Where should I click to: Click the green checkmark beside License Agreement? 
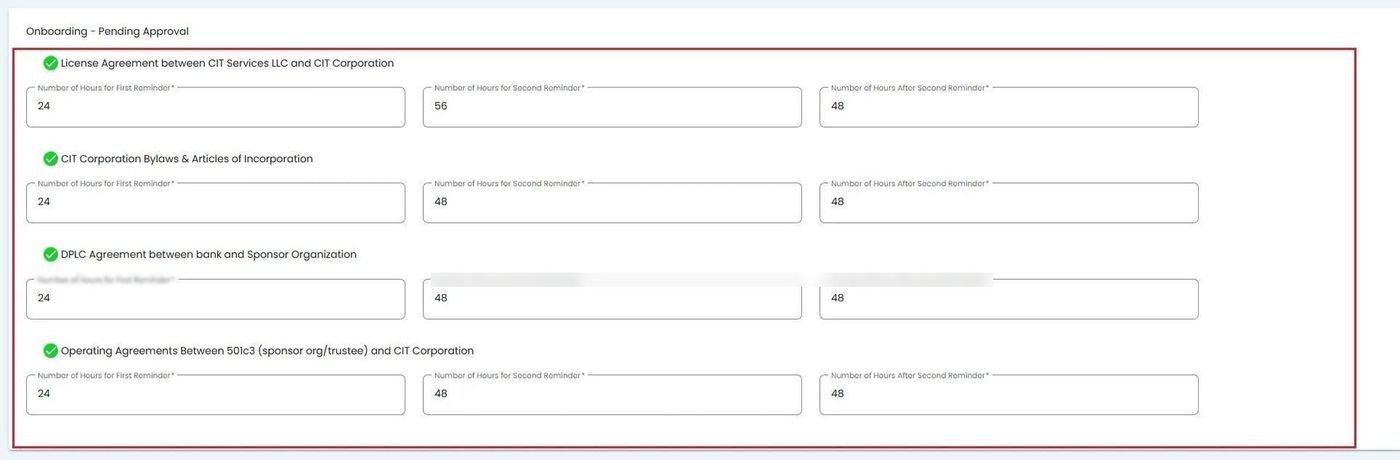click(50, 63)
